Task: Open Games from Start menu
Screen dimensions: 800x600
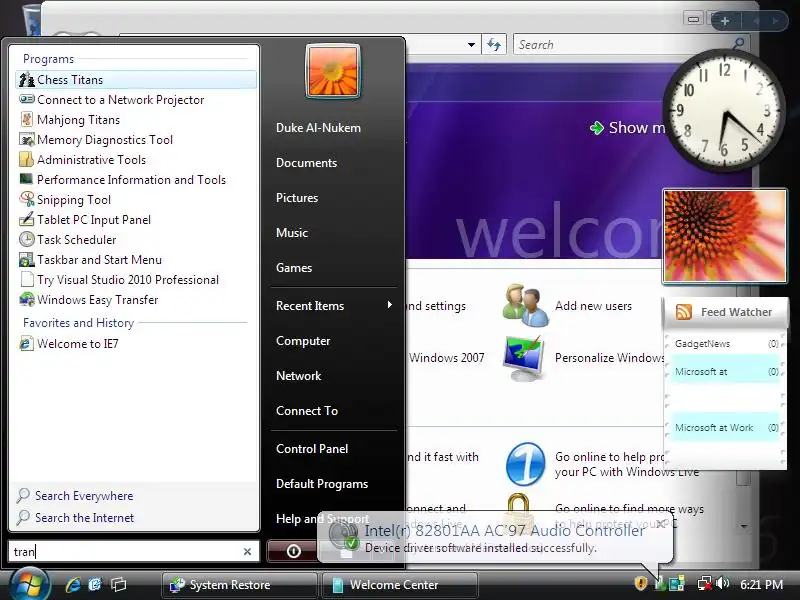Action: point(294,267)
